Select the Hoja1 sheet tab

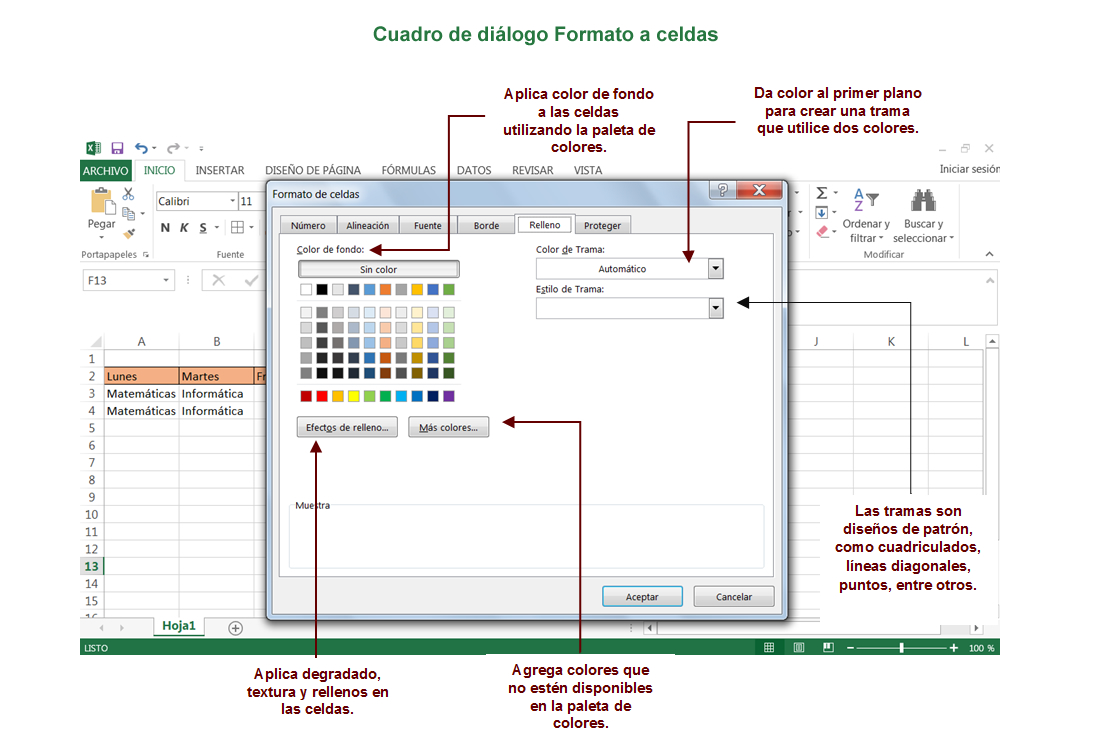click(x=179, y=626)
